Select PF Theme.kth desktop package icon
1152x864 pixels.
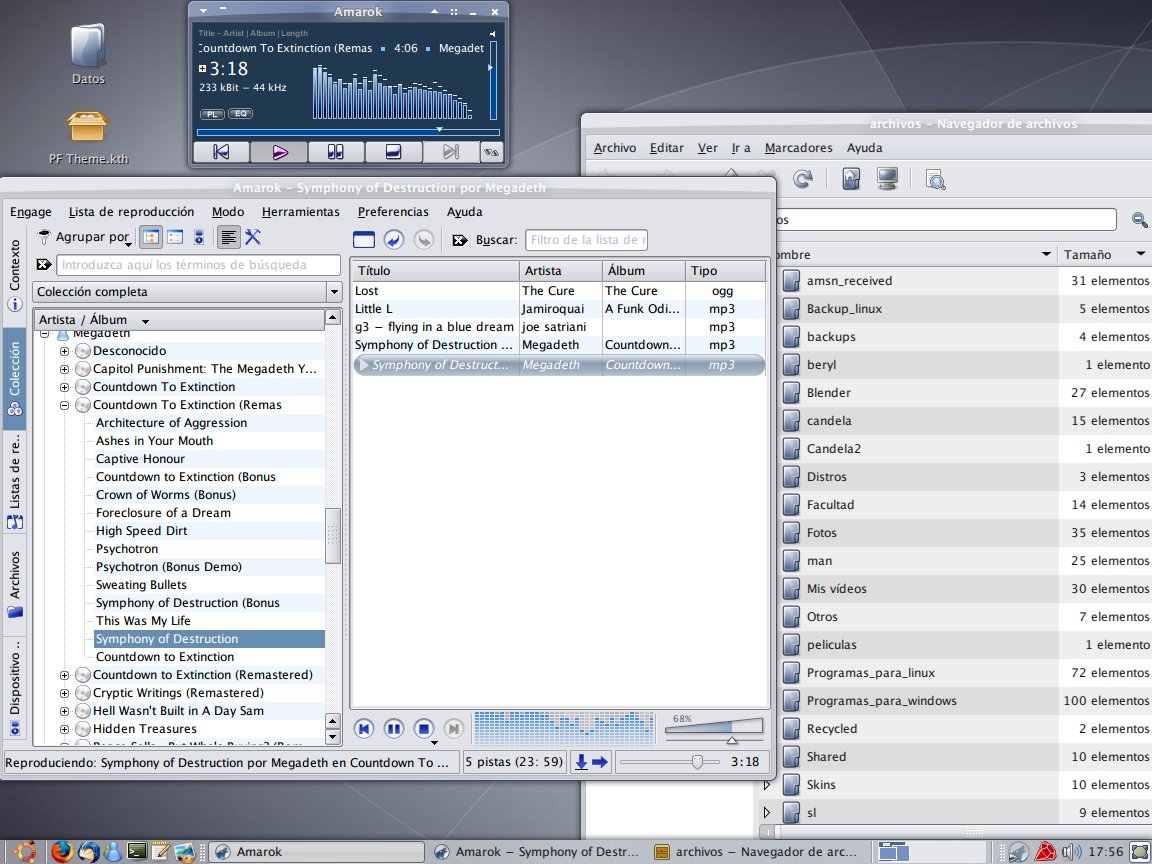(88, 137)
